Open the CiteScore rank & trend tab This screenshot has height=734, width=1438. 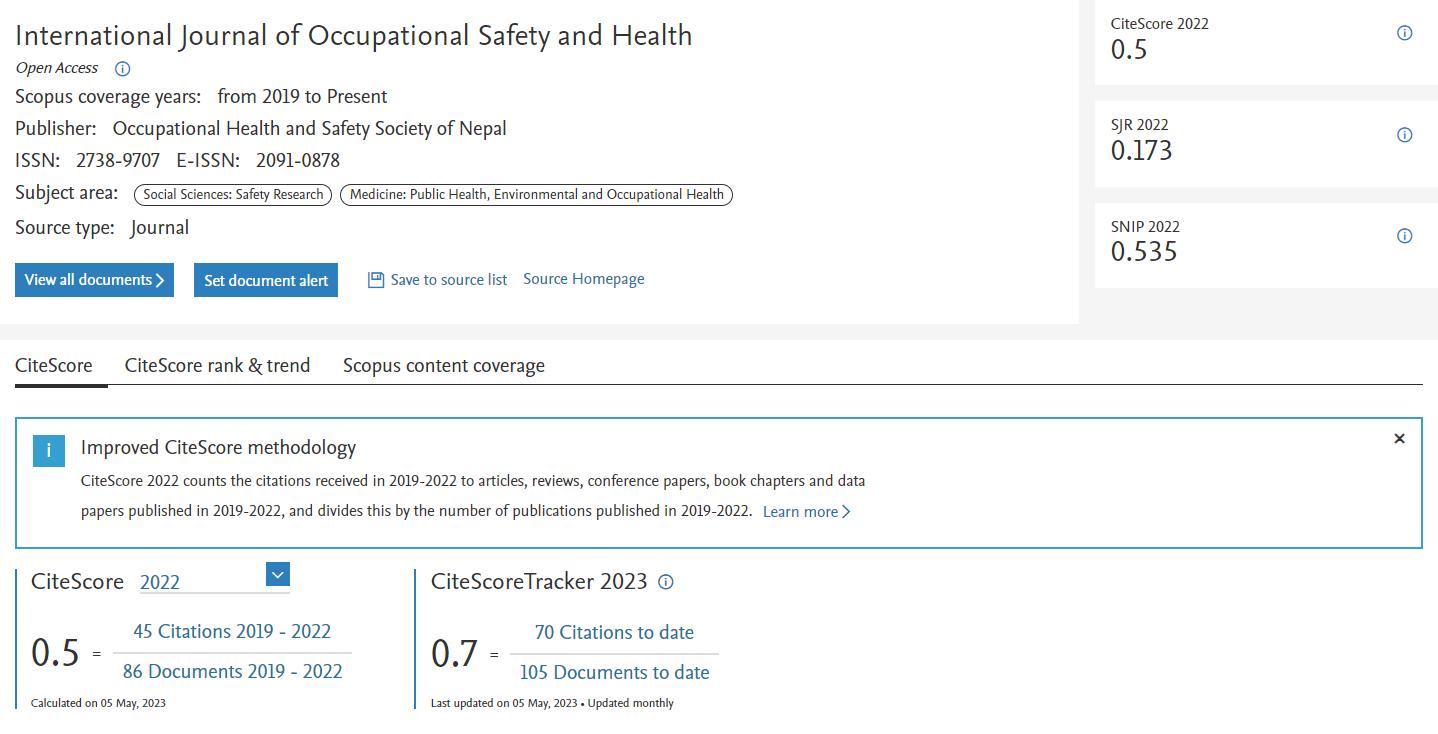[x=217, y=365]
